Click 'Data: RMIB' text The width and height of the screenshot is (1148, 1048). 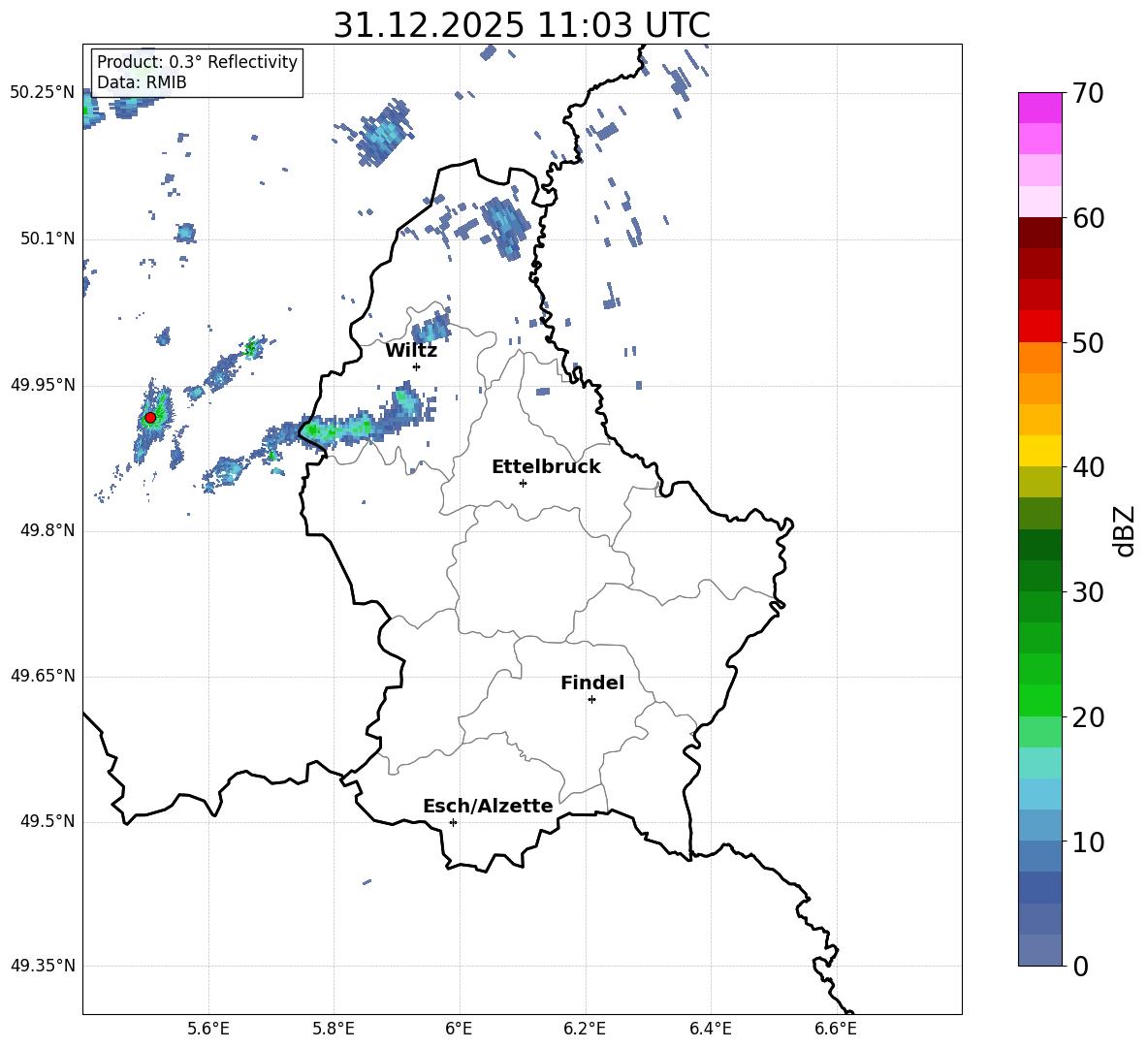coord(142,82)
